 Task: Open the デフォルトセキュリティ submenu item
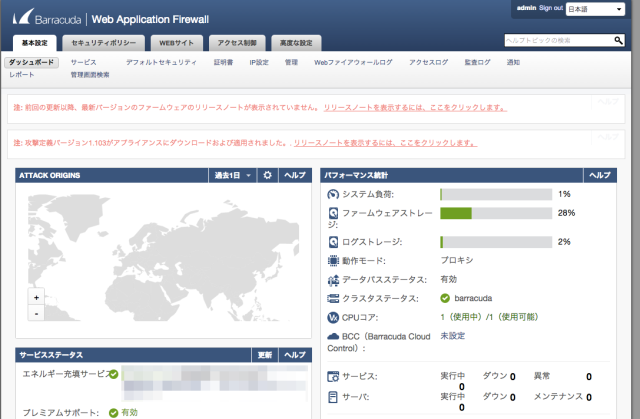(x=161, y=62)
